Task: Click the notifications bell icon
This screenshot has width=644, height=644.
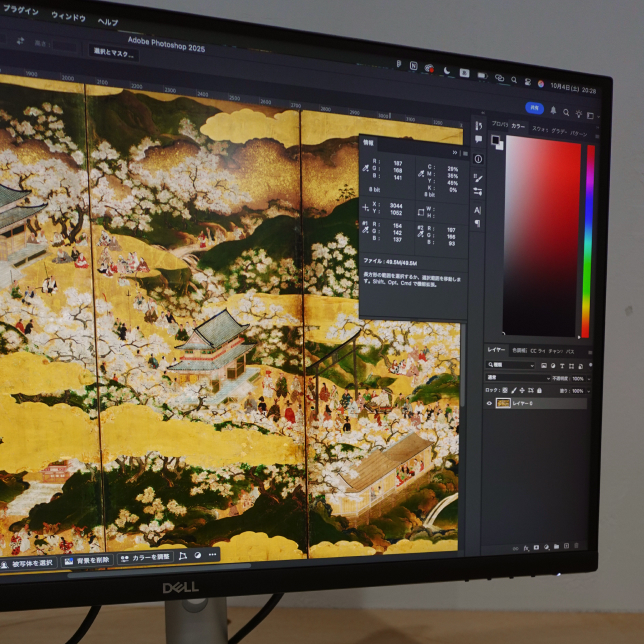Action: pos(553,110)
